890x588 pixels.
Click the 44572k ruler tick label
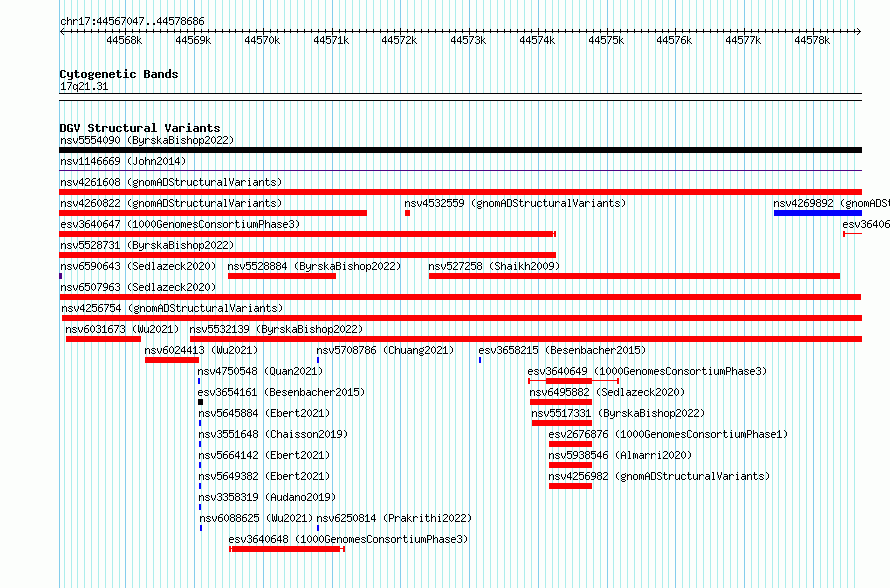point(399,40)
